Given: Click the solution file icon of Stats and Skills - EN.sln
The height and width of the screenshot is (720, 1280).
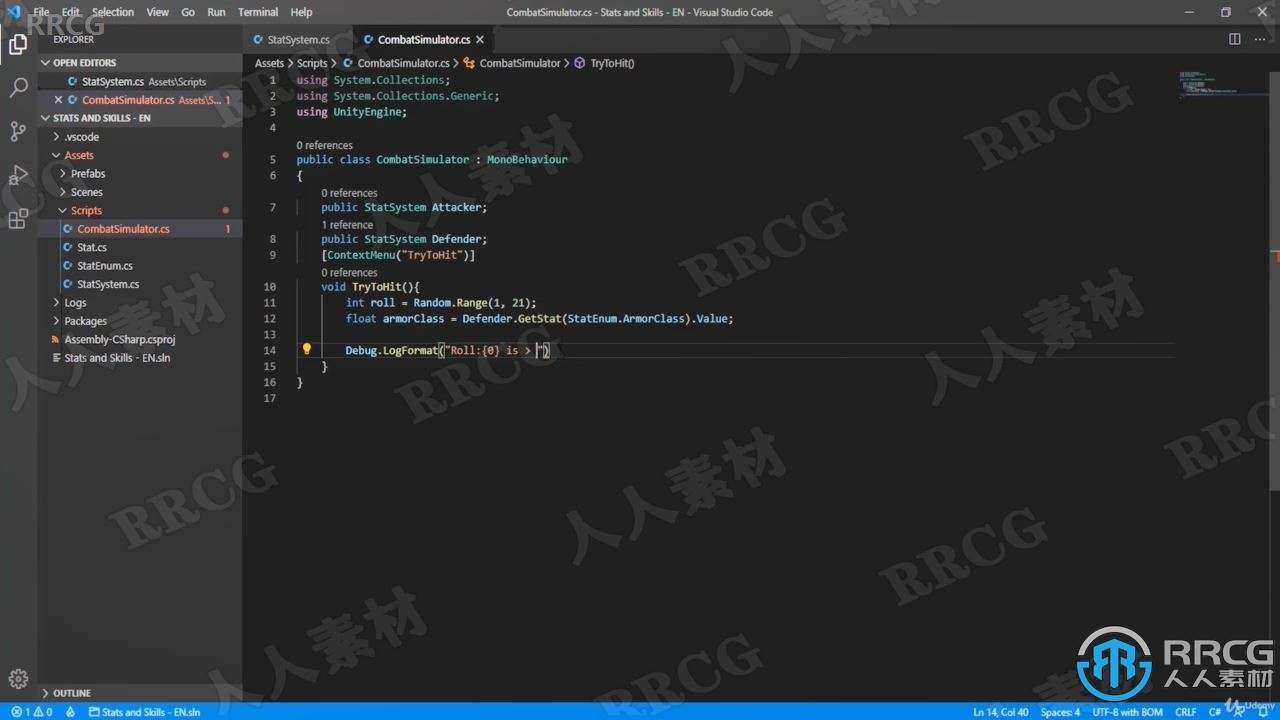Looking at the screenshot, I should click(x=56, y=358).
